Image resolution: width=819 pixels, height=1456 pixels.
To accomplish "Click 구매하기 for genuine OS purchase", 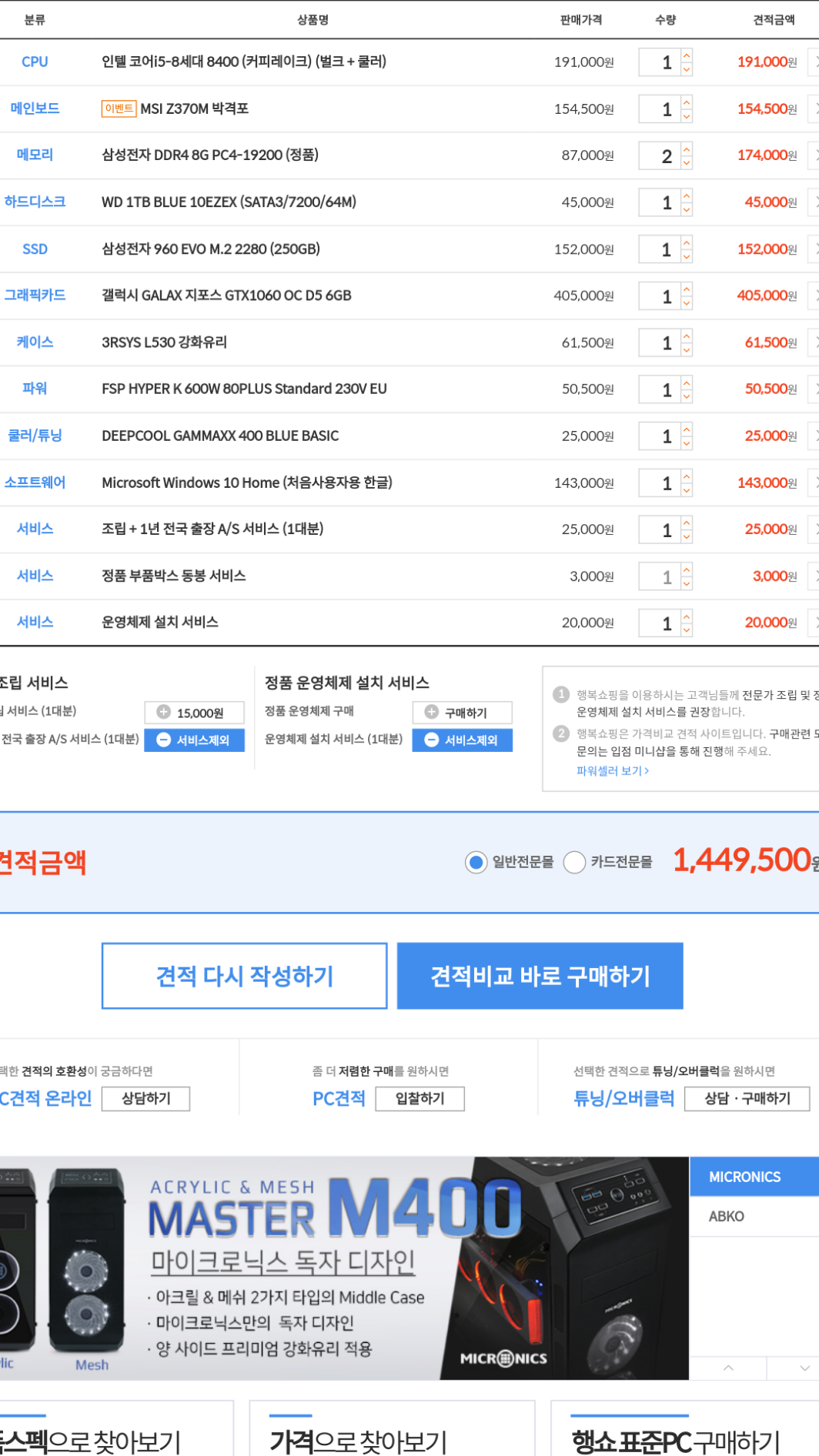I will (462, 713).
